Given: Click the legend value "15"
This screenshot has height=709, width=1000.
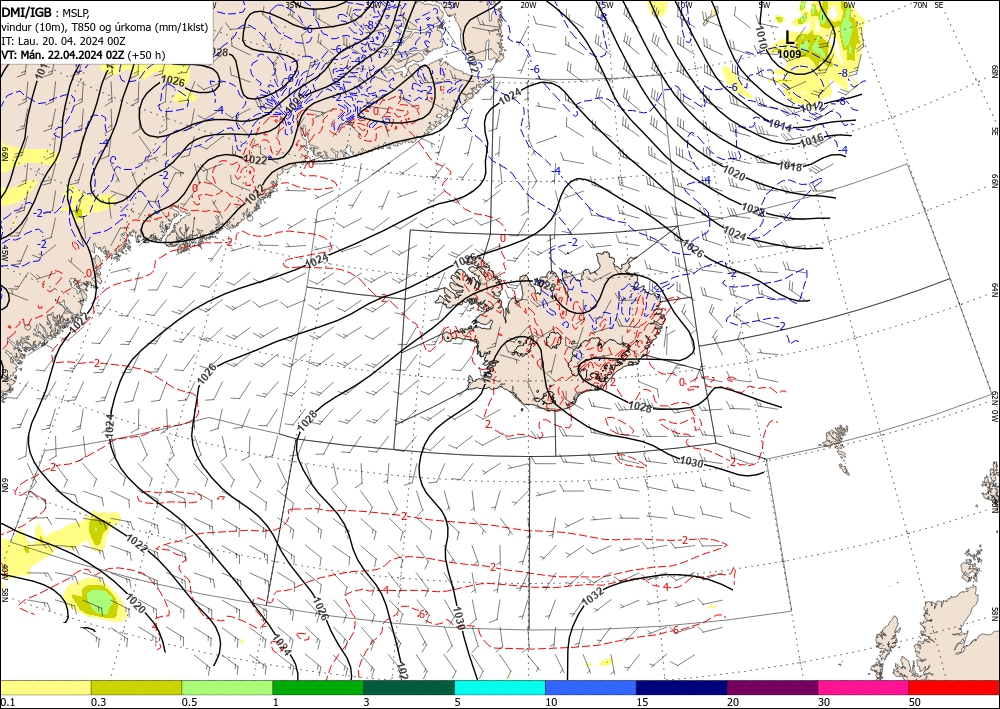Looking at the screenshot, I should pyautogui.click(x=642, y=702).
